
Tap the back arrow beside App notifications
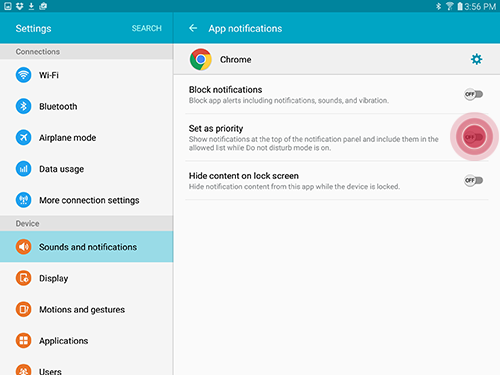pyautogui.click(x=193, y=28)
